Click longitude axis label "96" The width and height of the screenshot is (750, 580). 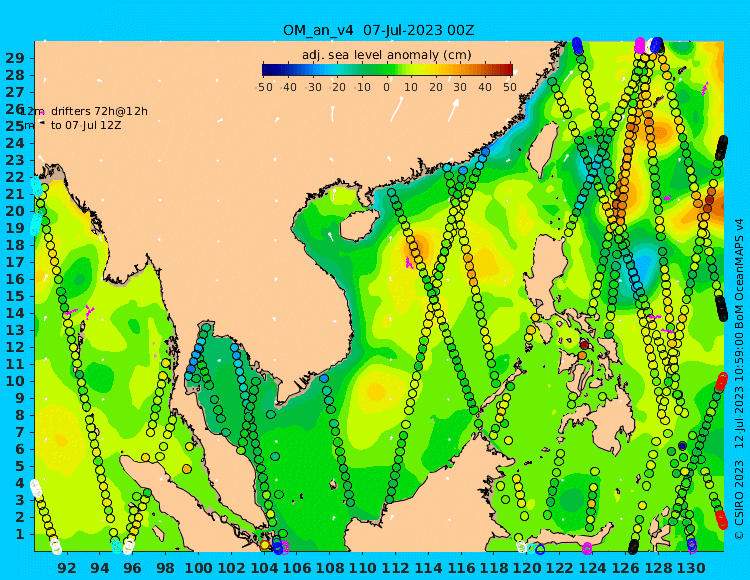132,568
